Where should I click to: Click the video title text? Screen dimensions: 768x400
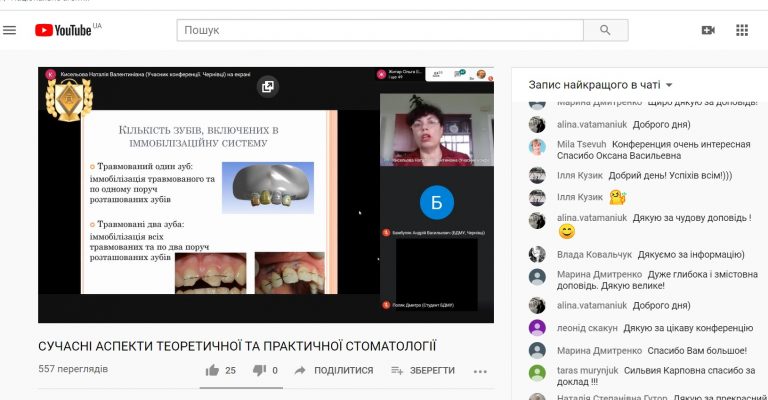[x=238, y=346]
